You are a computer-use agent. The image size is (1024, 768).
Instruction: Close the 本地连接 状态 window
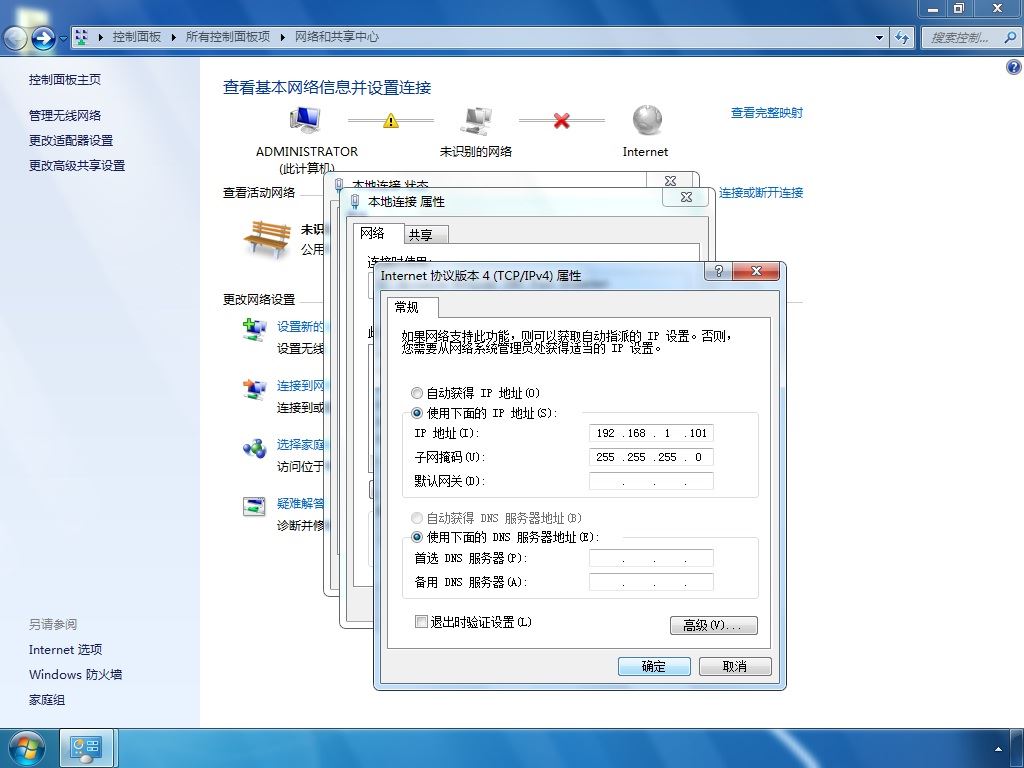670,180
